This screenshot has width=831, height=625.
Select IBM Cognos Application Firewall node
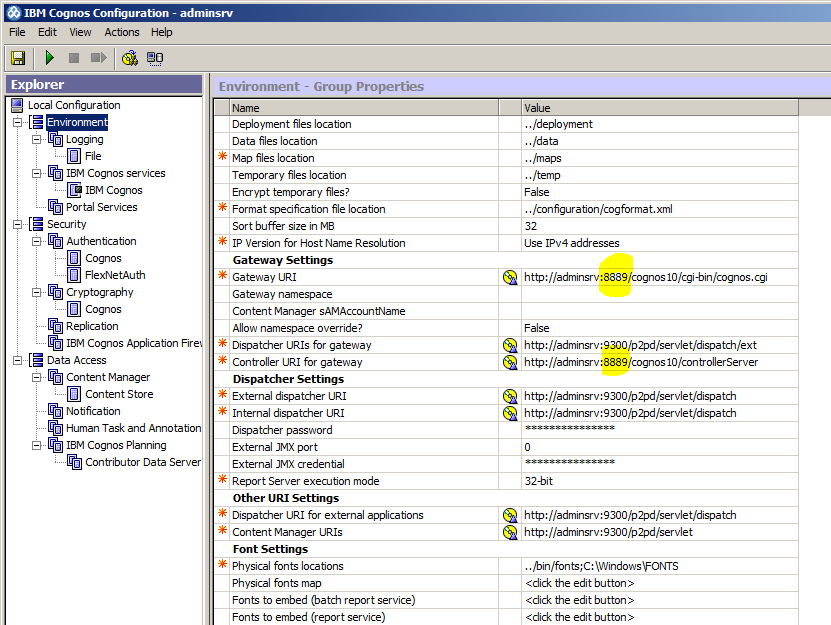(x=134, y=343)
